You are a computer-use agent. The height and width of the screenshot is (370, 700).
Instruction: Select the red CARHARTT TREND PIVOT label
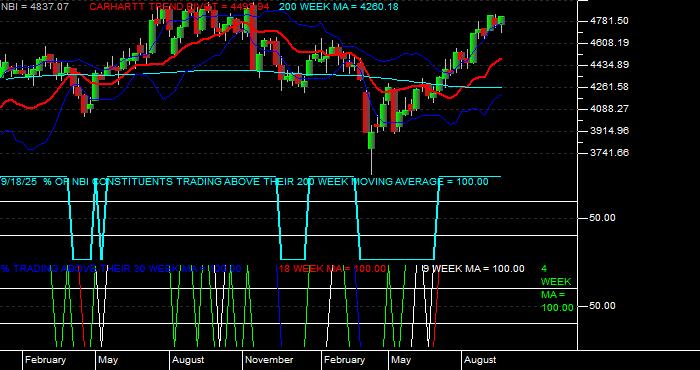click(180, 7)
